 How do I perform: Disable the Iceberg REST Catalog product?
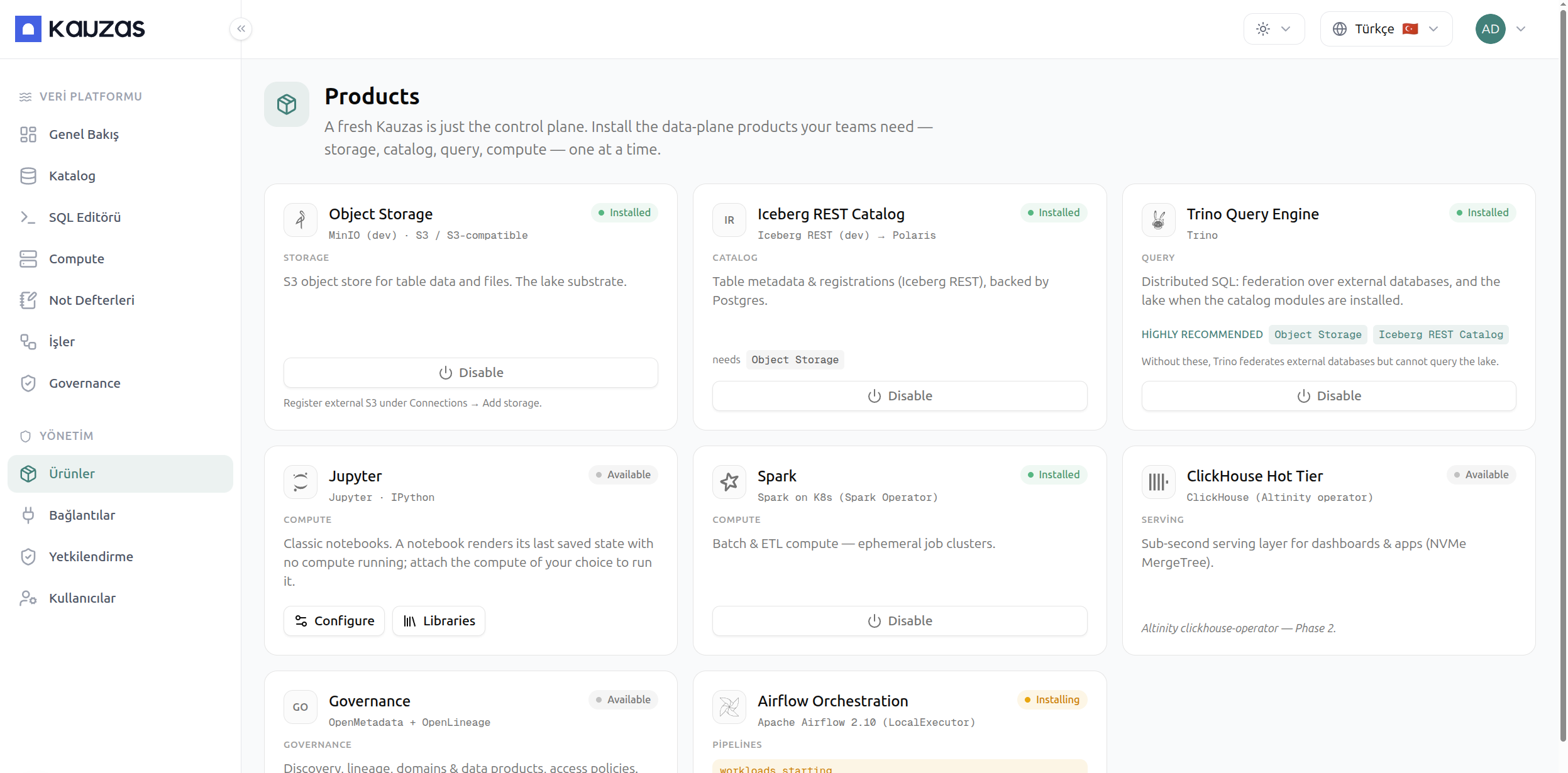[x=900, y=396]
